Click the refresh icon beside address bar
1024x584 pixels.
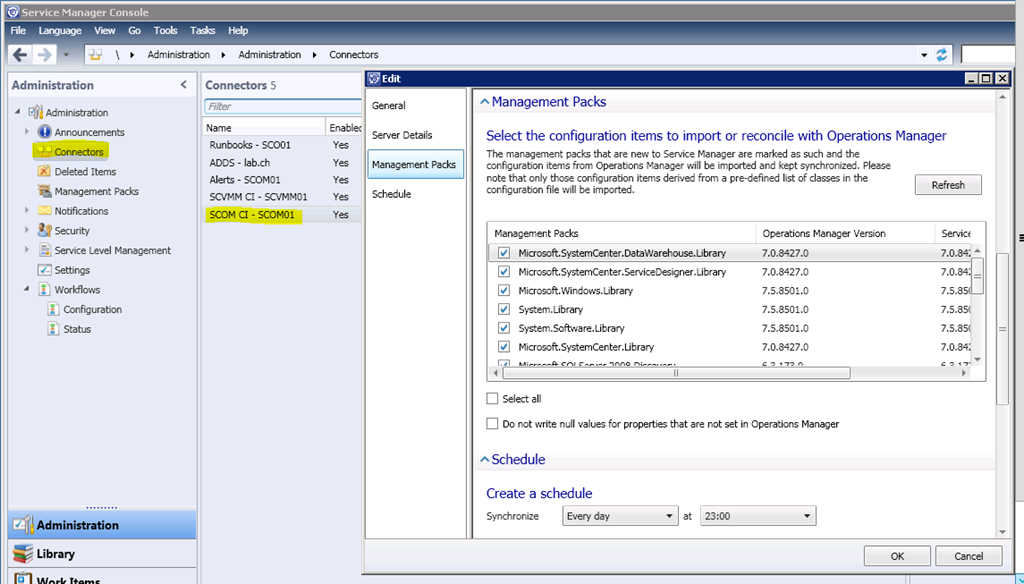[x=941, y=54]
